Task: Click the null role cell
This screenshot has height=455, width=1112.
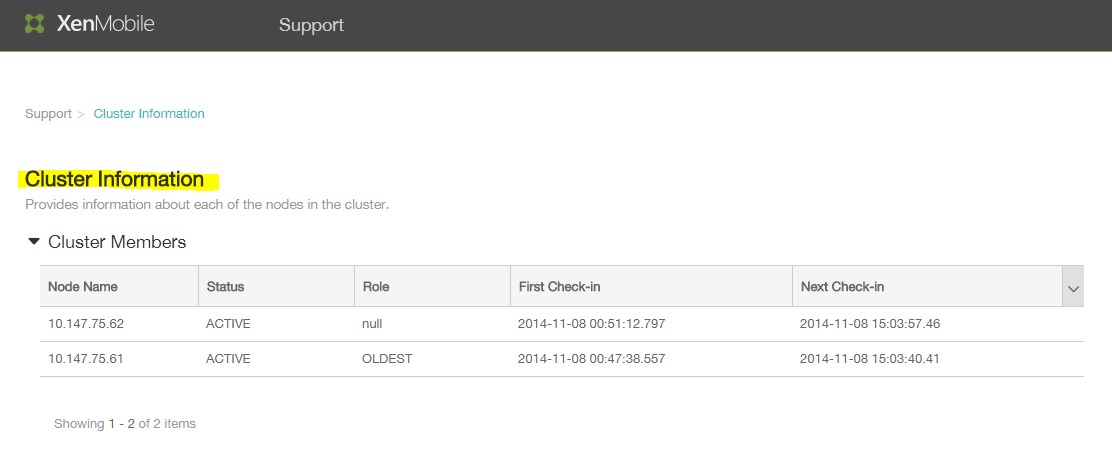Action: pyautogui.click(x=373, y=324)
